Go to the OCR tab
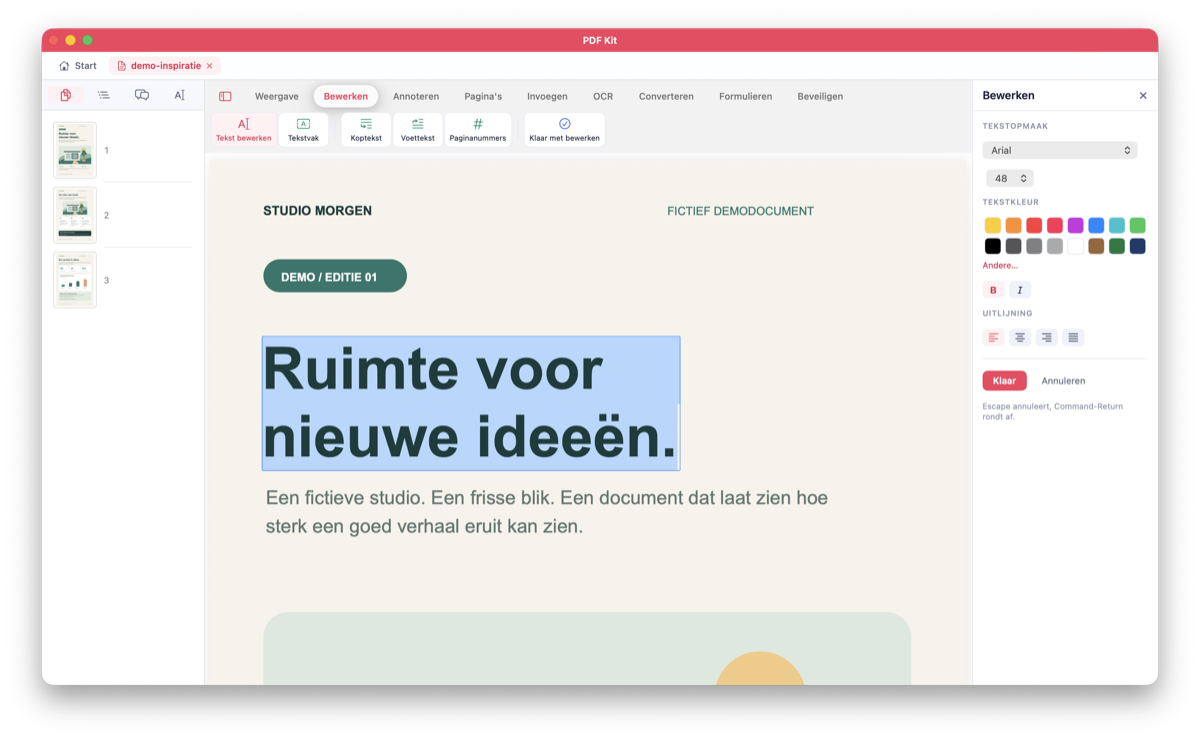This screenshot has width=1200, height=740. (x=603, y=96)
